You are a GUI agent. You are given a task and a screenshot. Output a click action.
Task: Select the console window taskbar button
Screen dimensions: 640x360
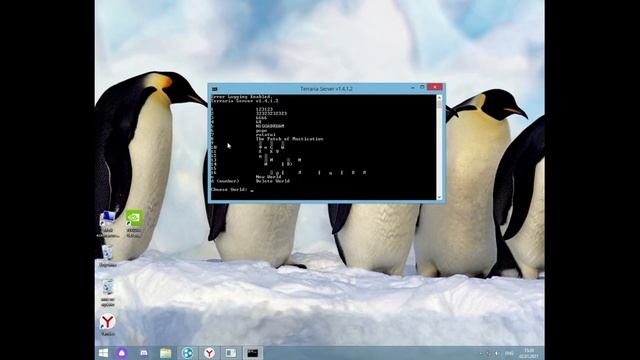pyautogui.click(x=253, y=353)
